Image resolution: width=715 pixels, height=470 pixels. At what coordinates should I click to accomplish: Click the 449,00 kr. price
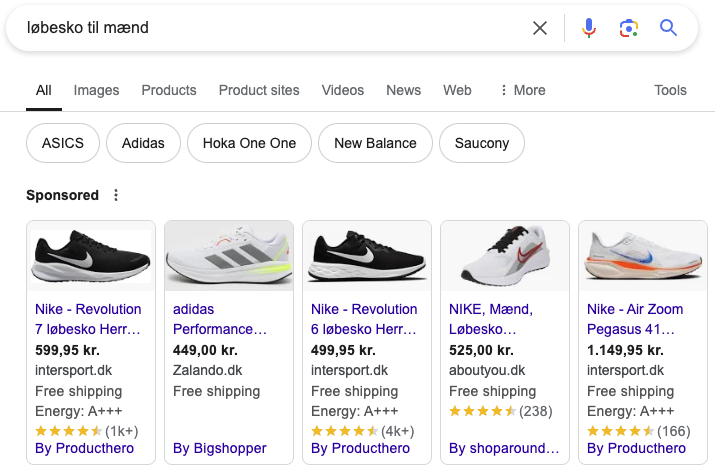(x=205, y=350)
